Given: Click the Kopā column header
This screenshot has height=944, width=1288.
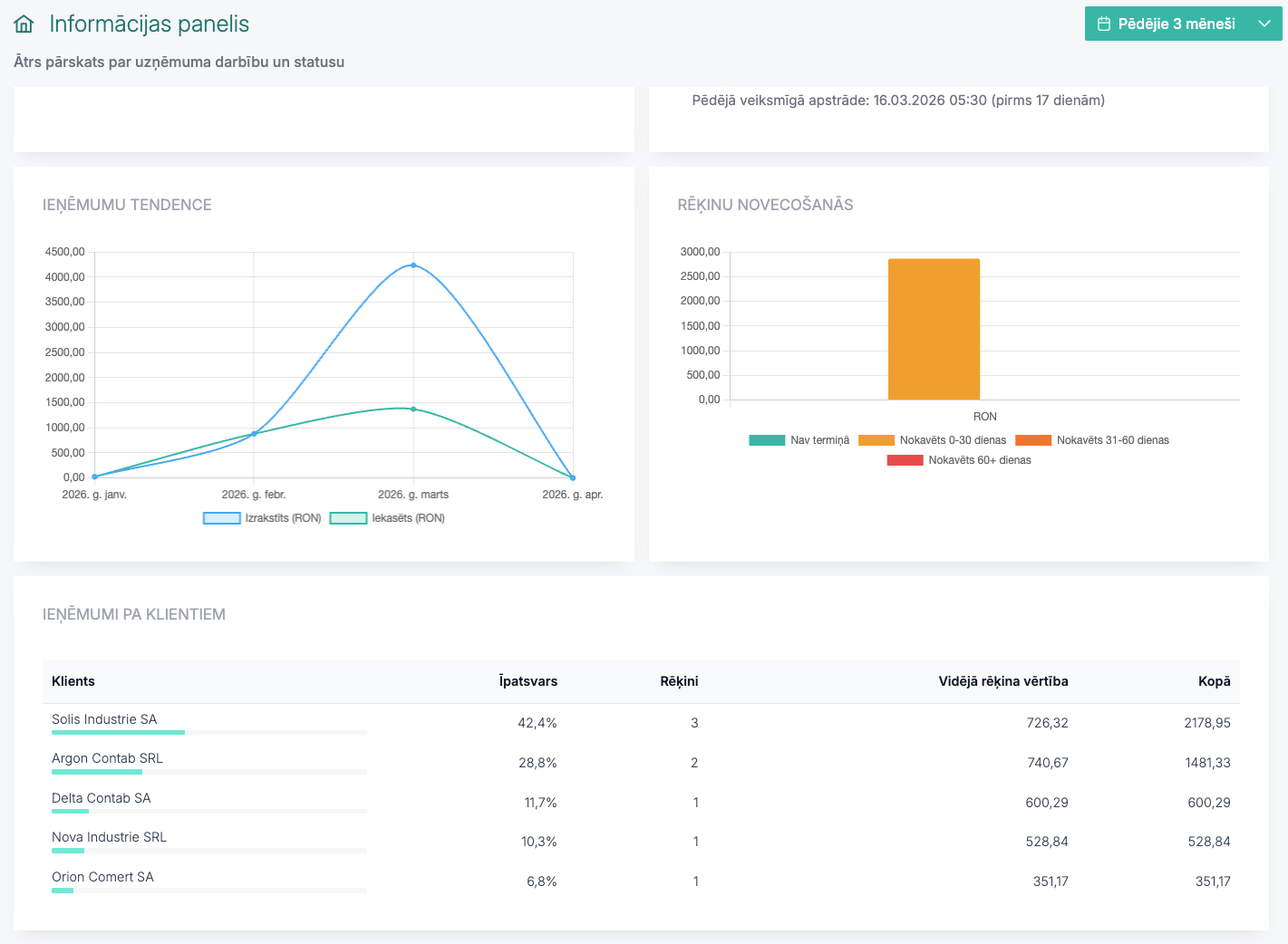Looking at the screenshot, I should click(1214, 681).
